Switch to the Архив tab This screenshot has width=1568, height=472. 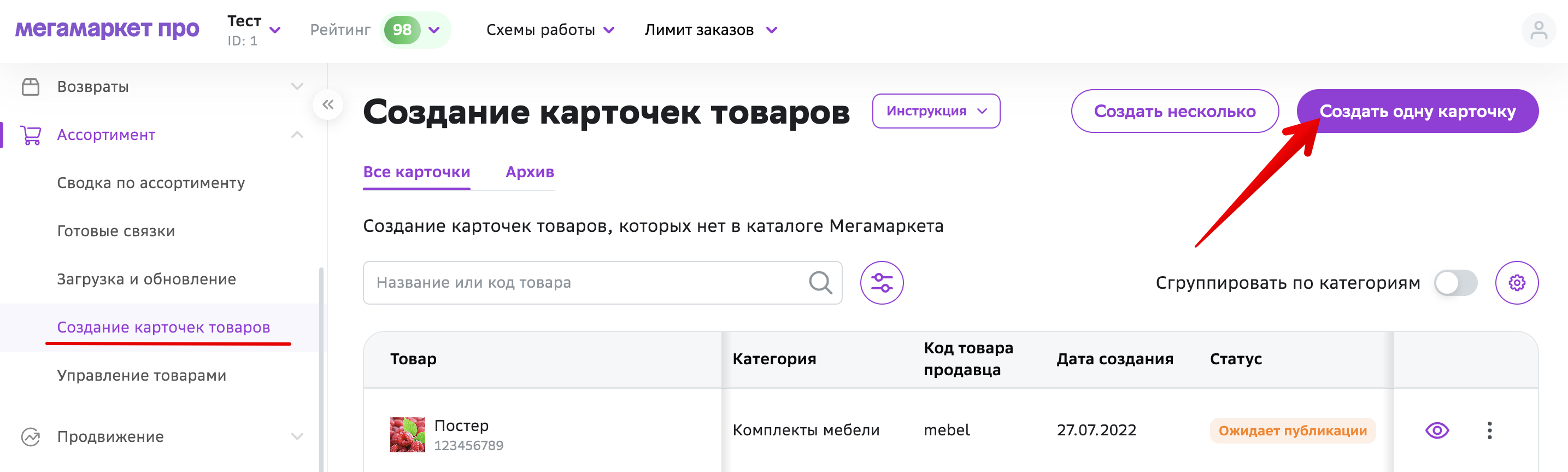coord(530,172)
